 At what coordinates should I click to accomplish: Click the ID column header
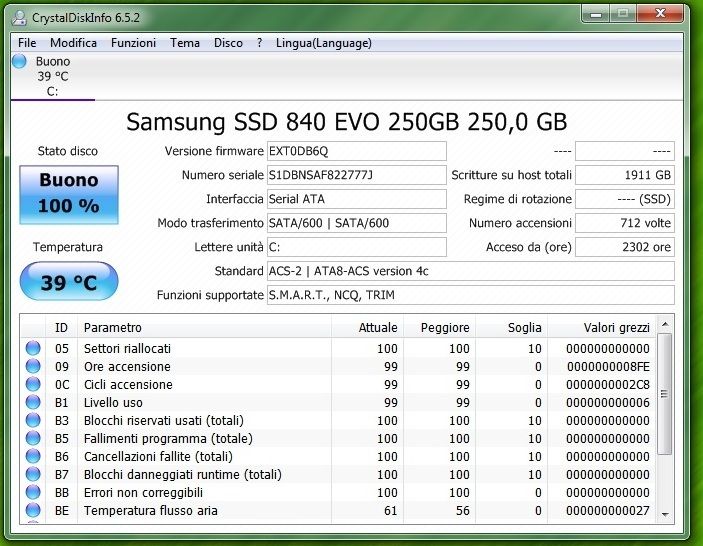(x=61, y=328)
